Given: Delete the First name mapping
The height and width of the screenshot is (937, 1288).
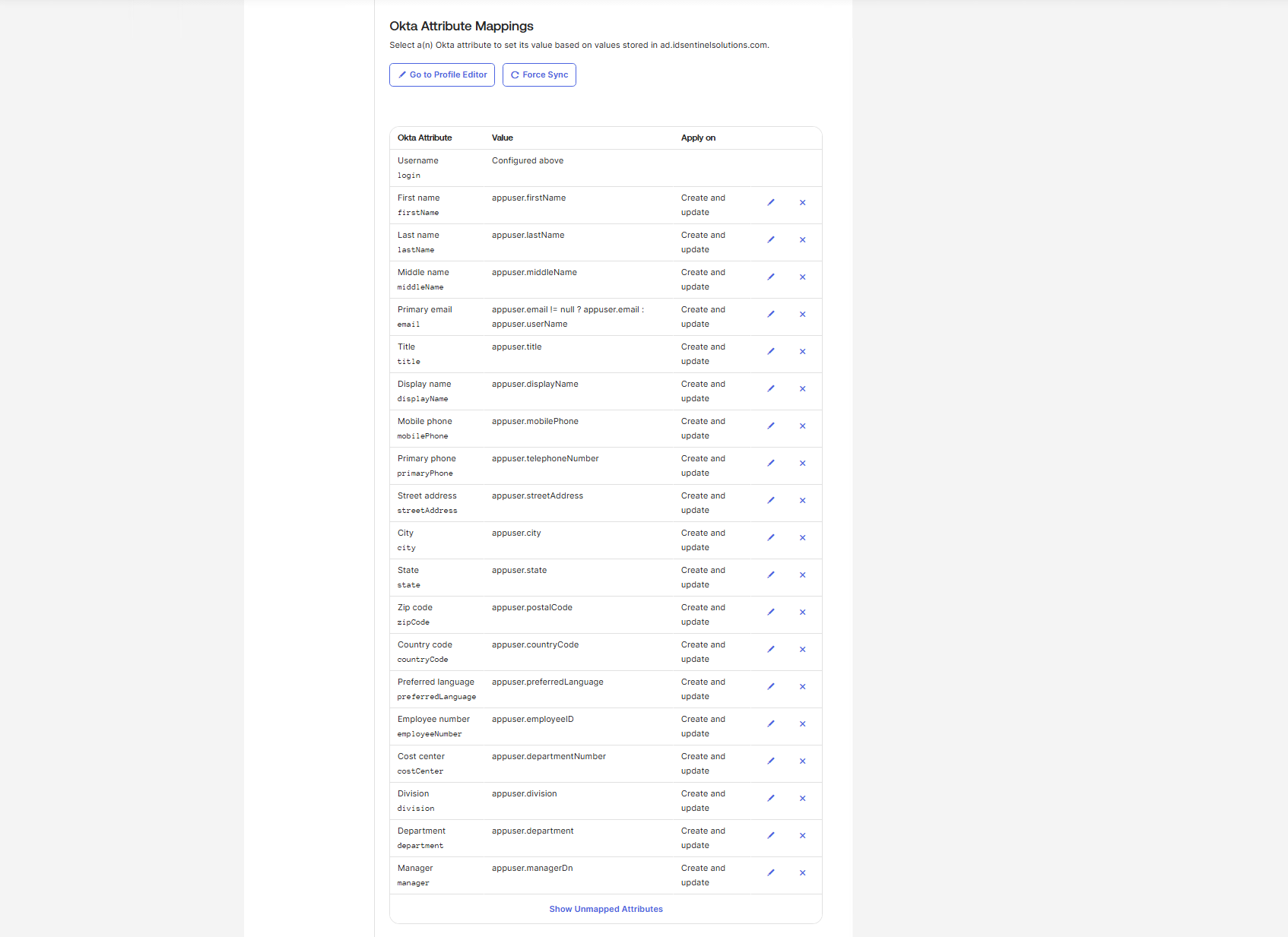Looking at the screenshot, I should point(802,202).
